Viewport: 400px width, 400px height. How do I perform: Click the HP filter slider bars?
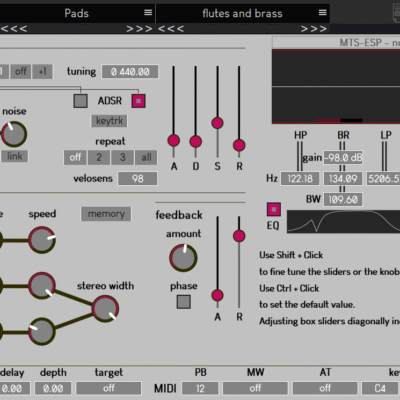click(x=300, y=156)
